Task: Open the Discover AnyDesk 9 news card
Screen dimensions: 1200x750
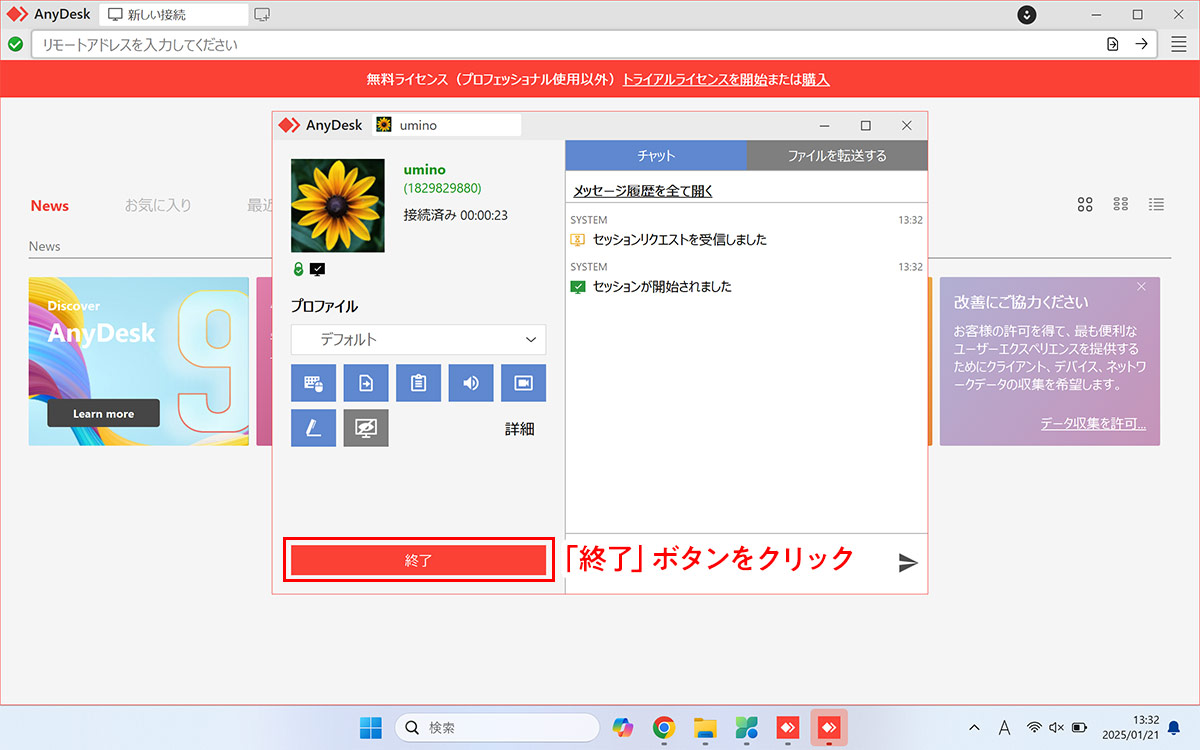Action: 138,361
